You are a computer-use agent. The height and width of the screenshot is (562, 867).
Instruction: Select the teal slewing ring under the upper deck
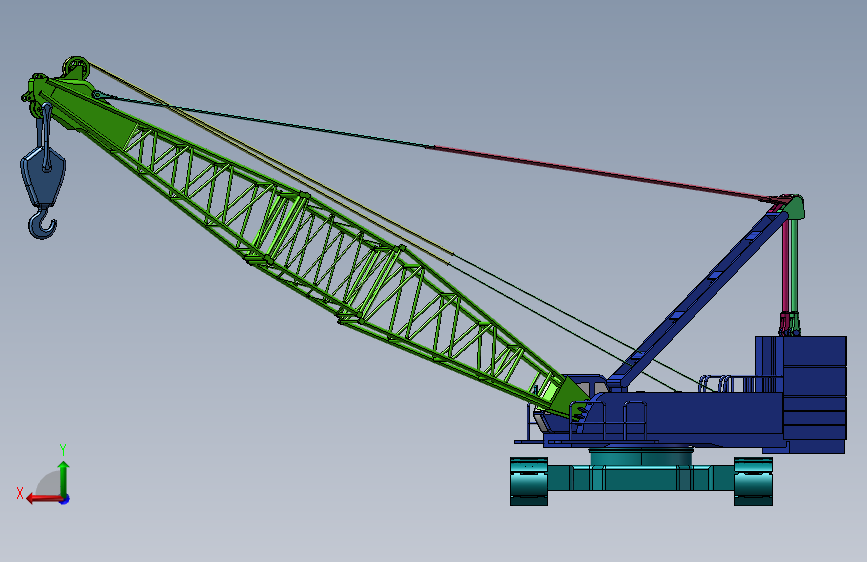641,456
